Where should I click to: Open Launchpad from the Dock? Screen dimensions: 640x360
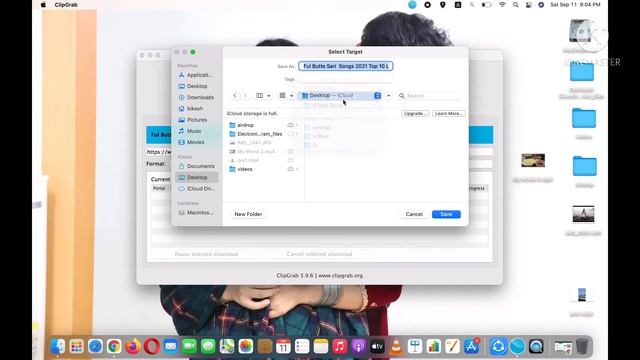click(x=76, y=347)
